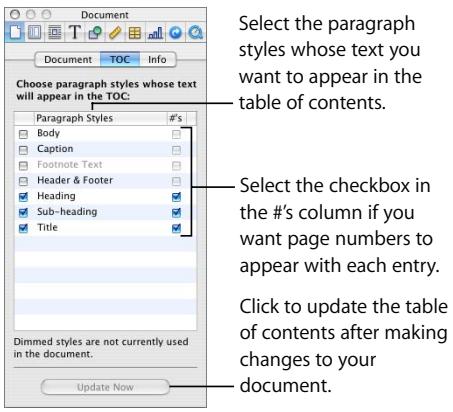Open the Table inspector icon

point(135,33)
